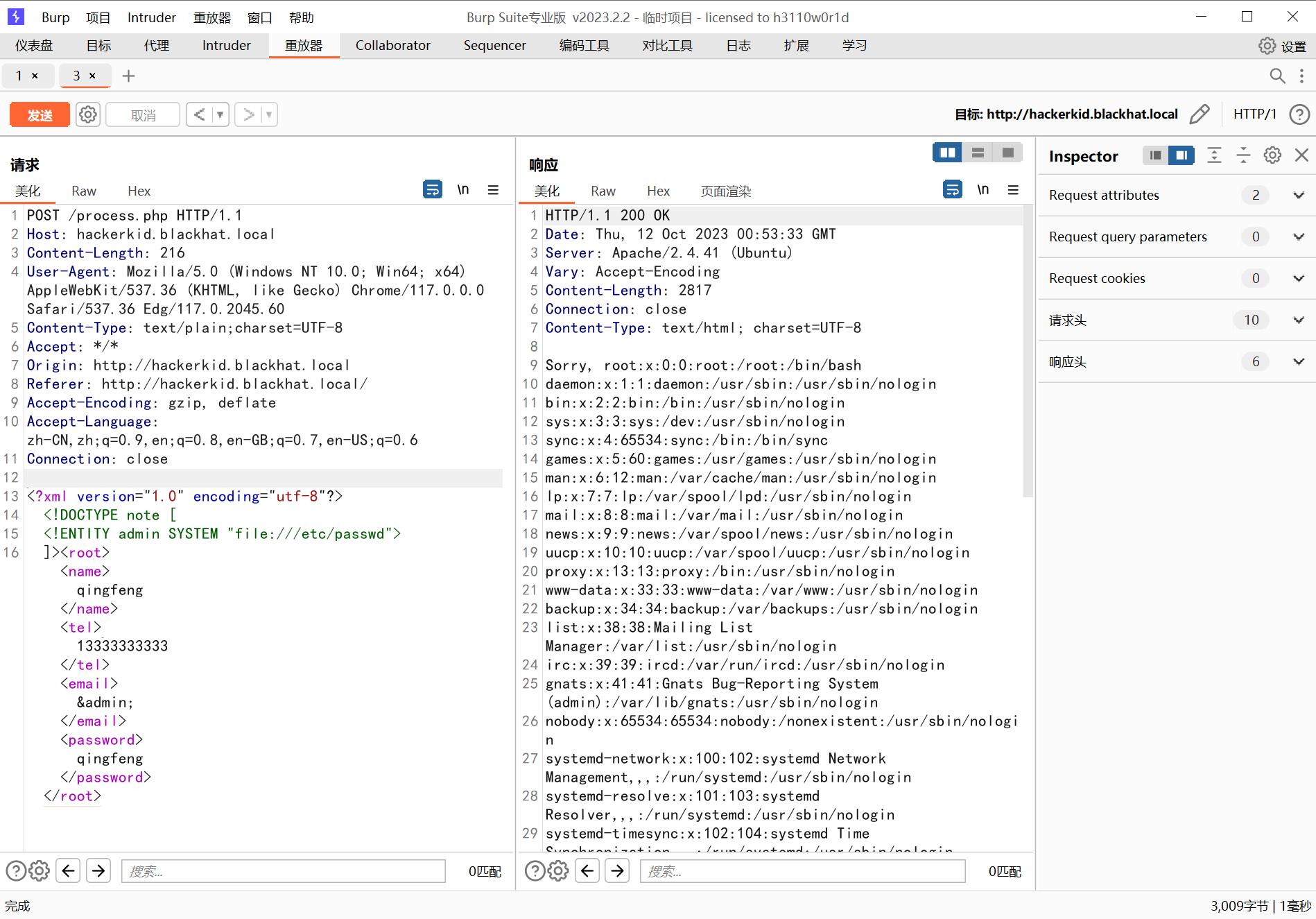Switch response view to Raw tab
Viewport: 1316px width, 919px height.
click(603, 191)
